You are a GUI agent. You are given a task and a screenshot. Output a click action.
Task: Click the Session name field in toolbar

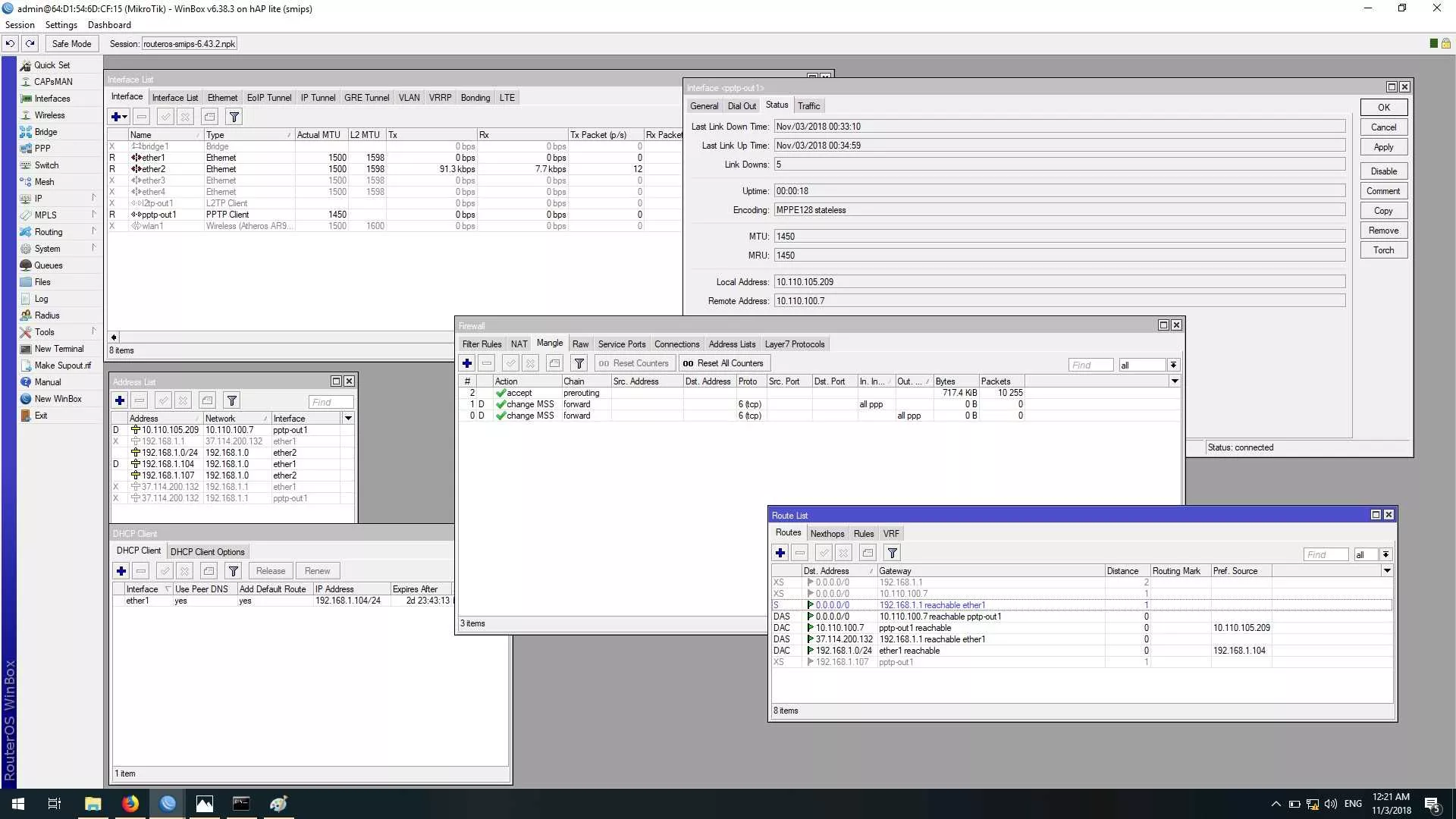tap(190, 44)
